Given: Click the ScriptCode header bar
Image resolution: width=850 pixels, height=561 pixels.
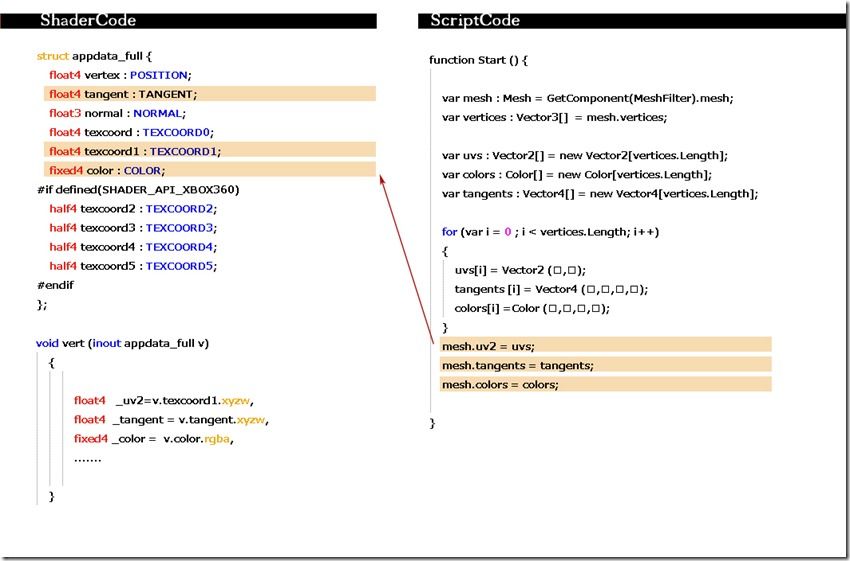Looking at the screenshot, I should [x=634, y=21].
